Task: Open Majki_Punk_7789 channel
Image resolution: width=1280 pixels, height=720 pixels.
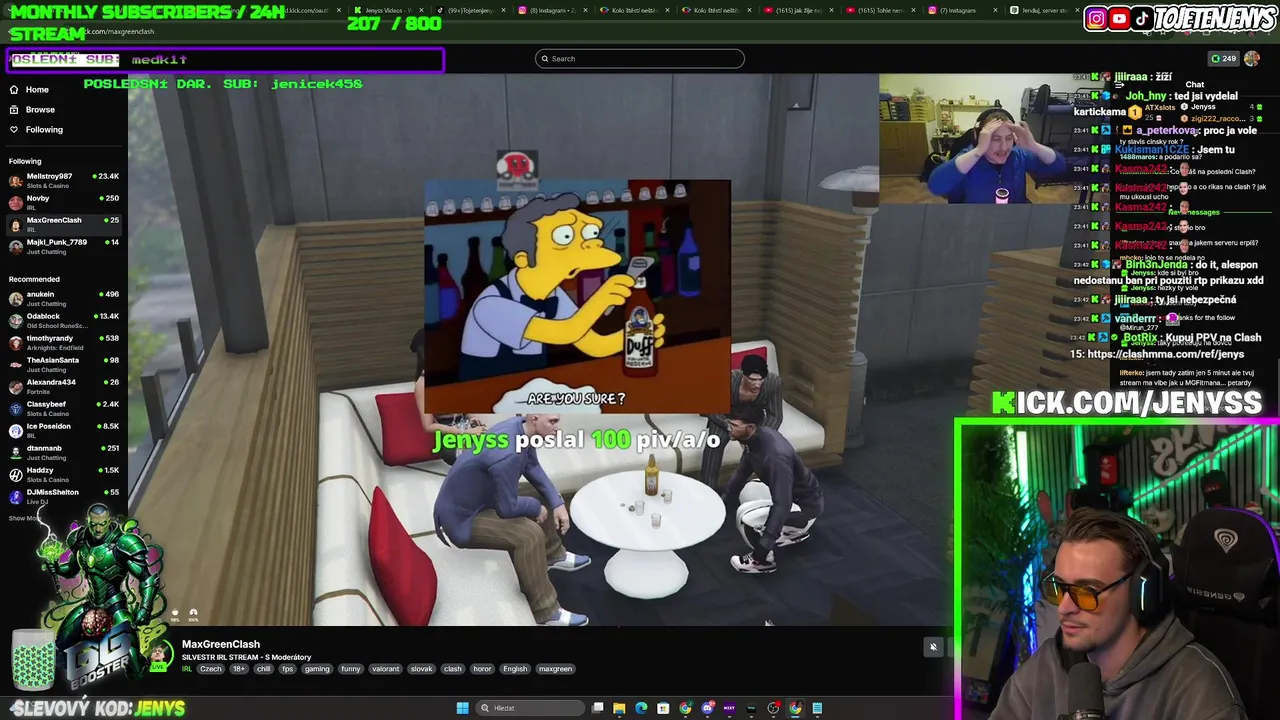Action: pyautogui.click(x=64, y=246)
